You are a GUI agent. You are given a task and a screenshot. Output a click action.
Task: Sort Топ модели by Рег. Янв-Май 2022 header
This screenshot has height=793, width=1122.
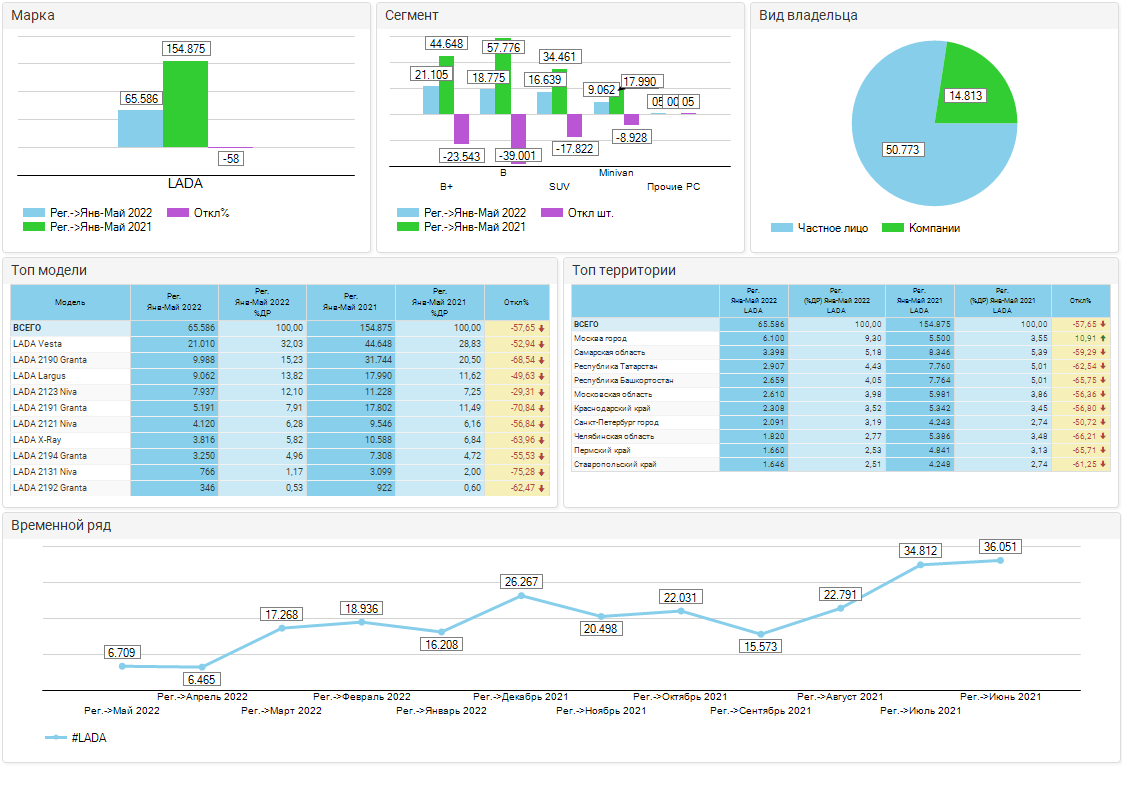174,302
